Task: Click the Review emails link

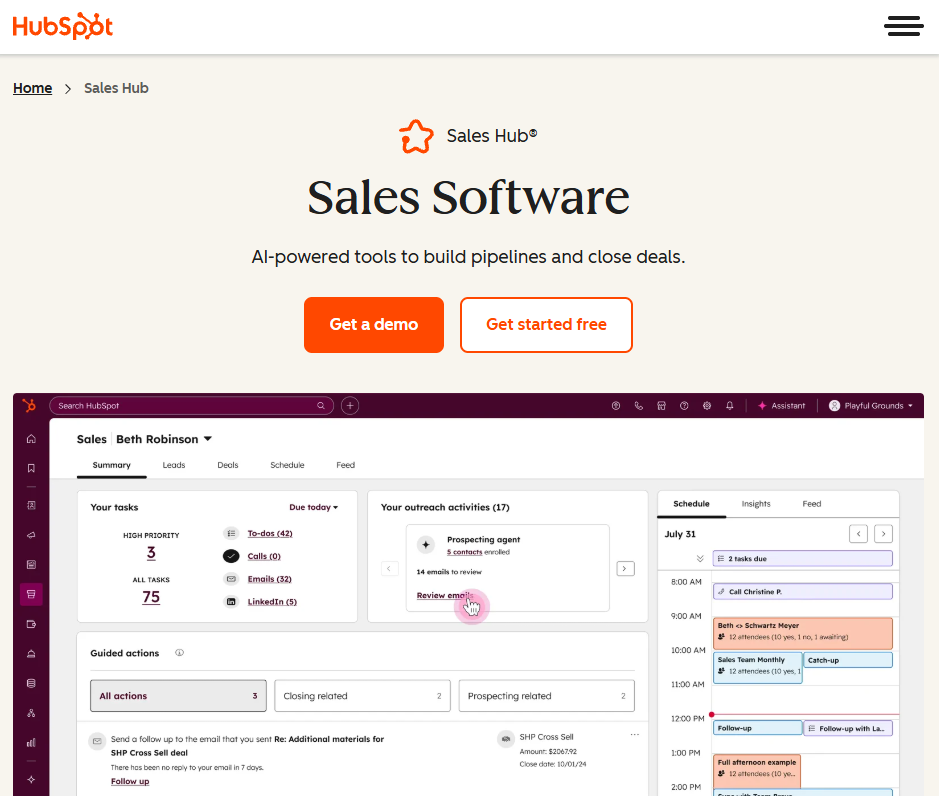Action: (x=445, y=595)
